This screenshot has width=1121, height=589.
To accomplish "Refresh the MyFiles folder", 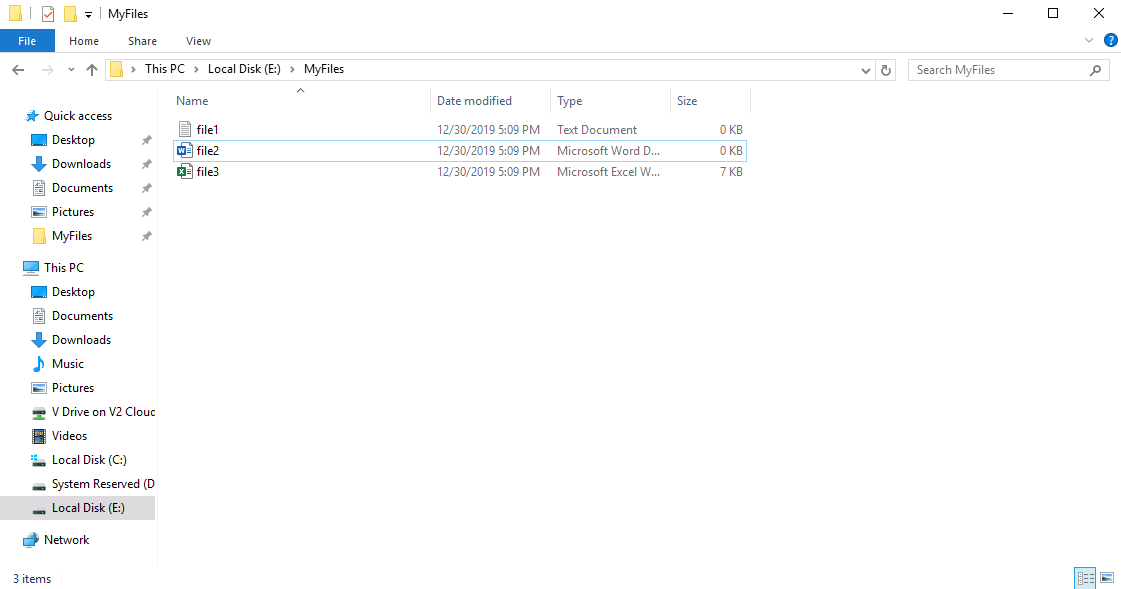I will [886, 70].
